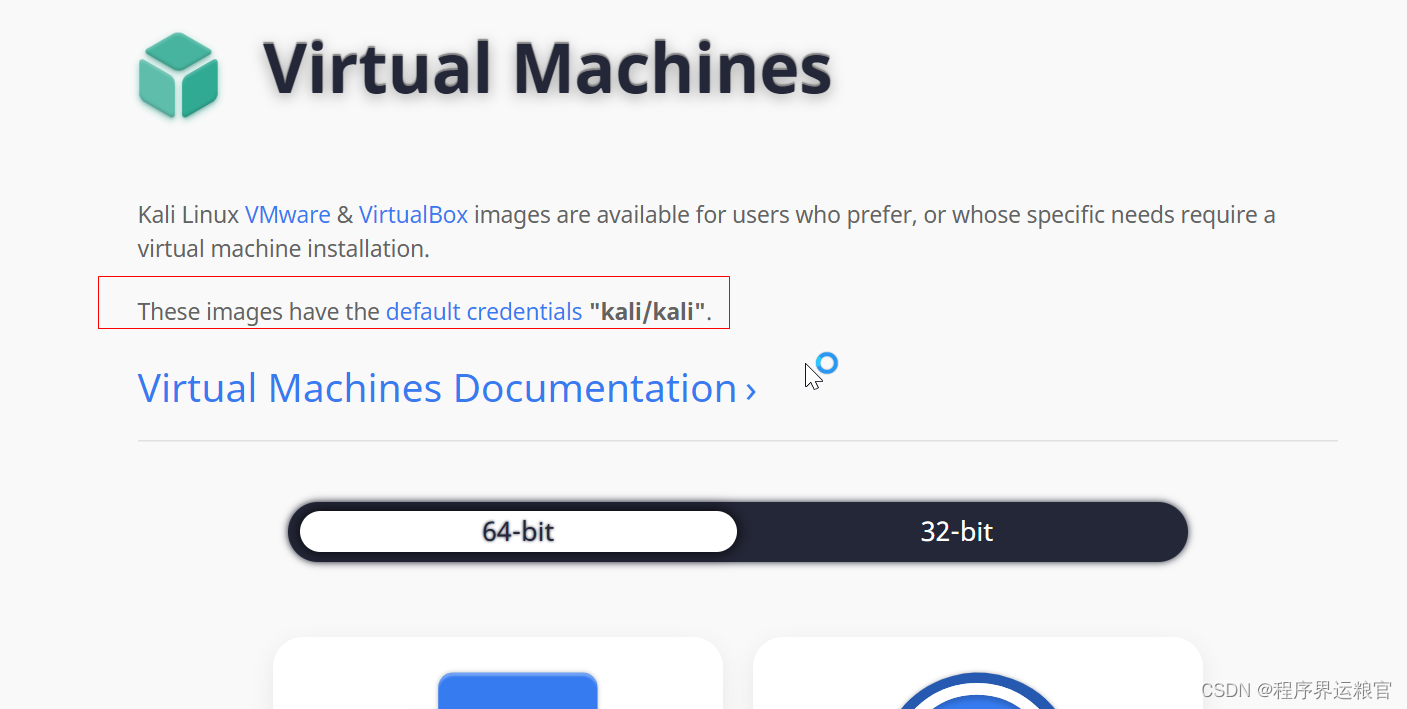Click the bold "kali/kali" credentials text

(648, 312)
